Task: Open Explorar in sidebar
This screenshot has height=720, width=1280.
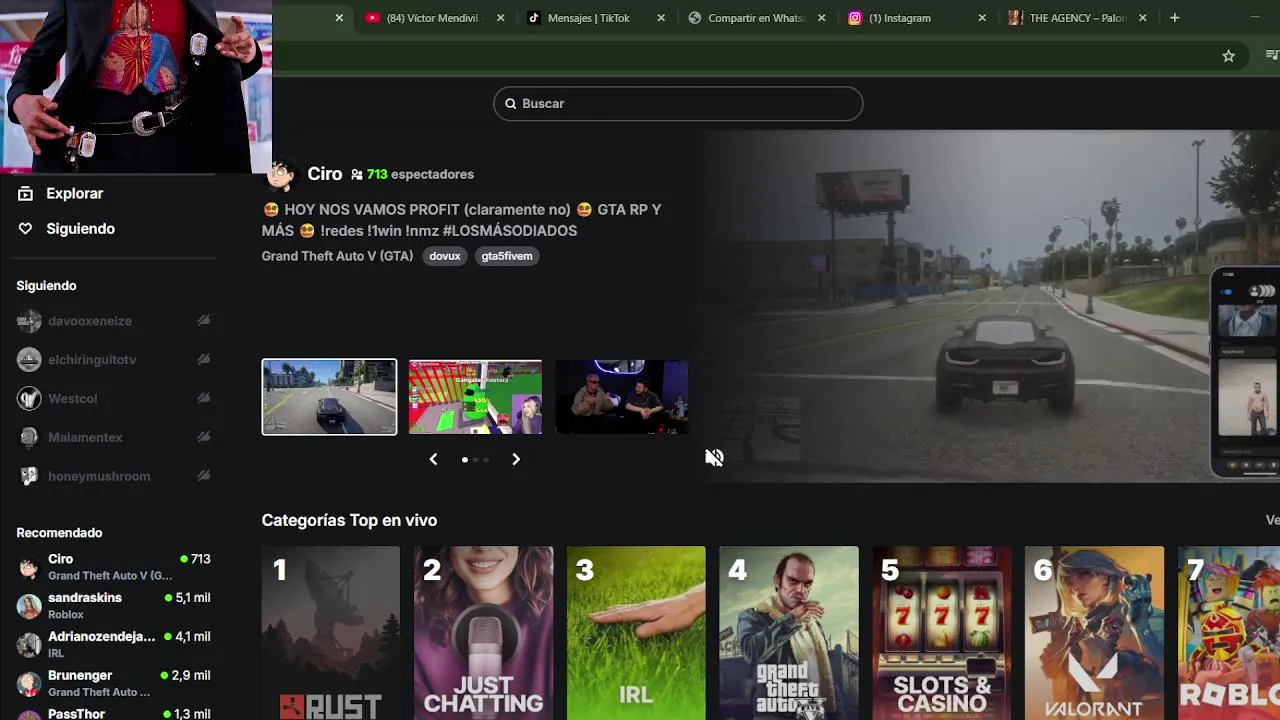Action: coord(74,194)
